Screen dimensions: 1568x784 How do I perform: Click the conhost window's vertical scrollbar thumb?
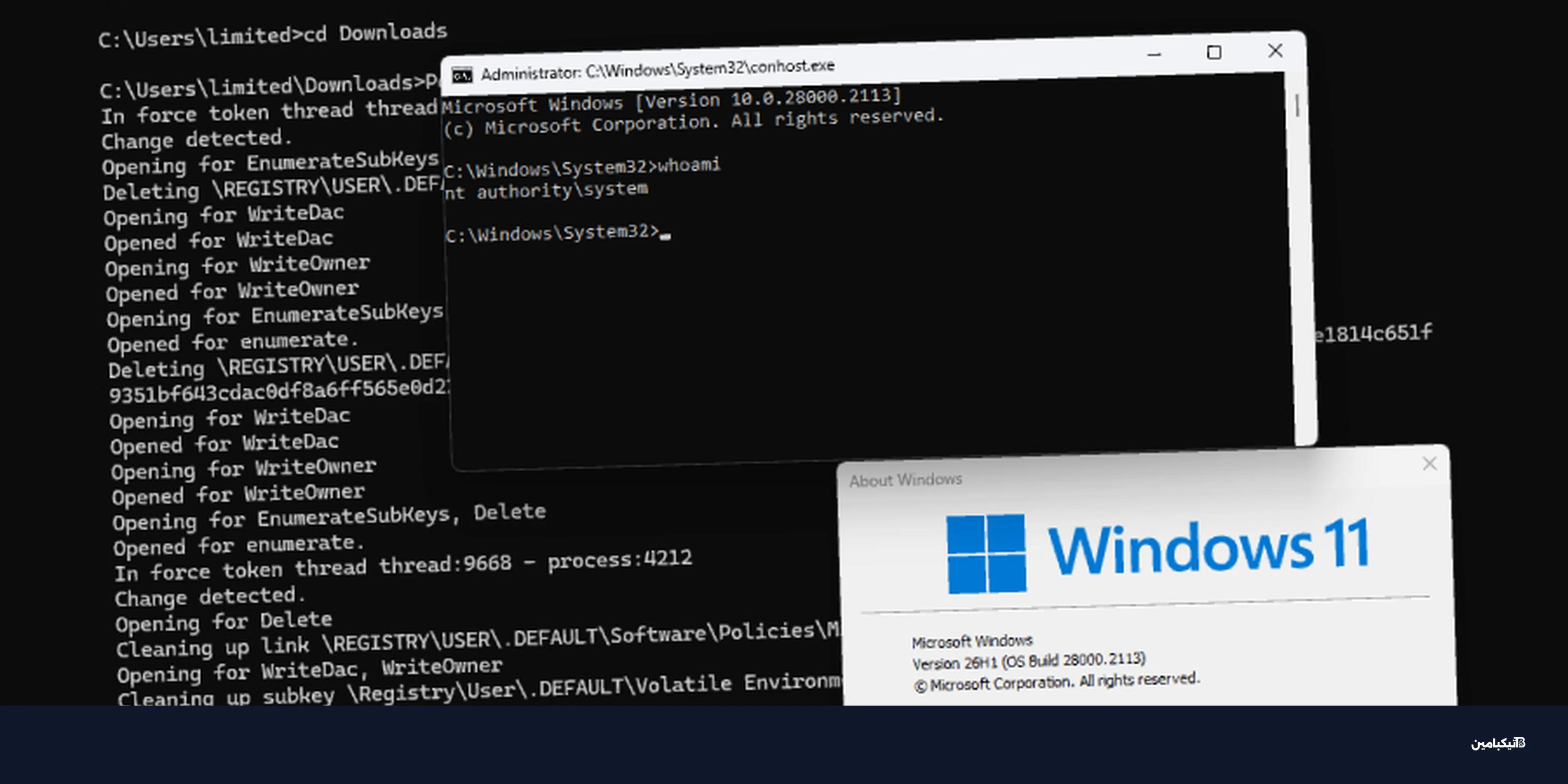click(1297, 105)
